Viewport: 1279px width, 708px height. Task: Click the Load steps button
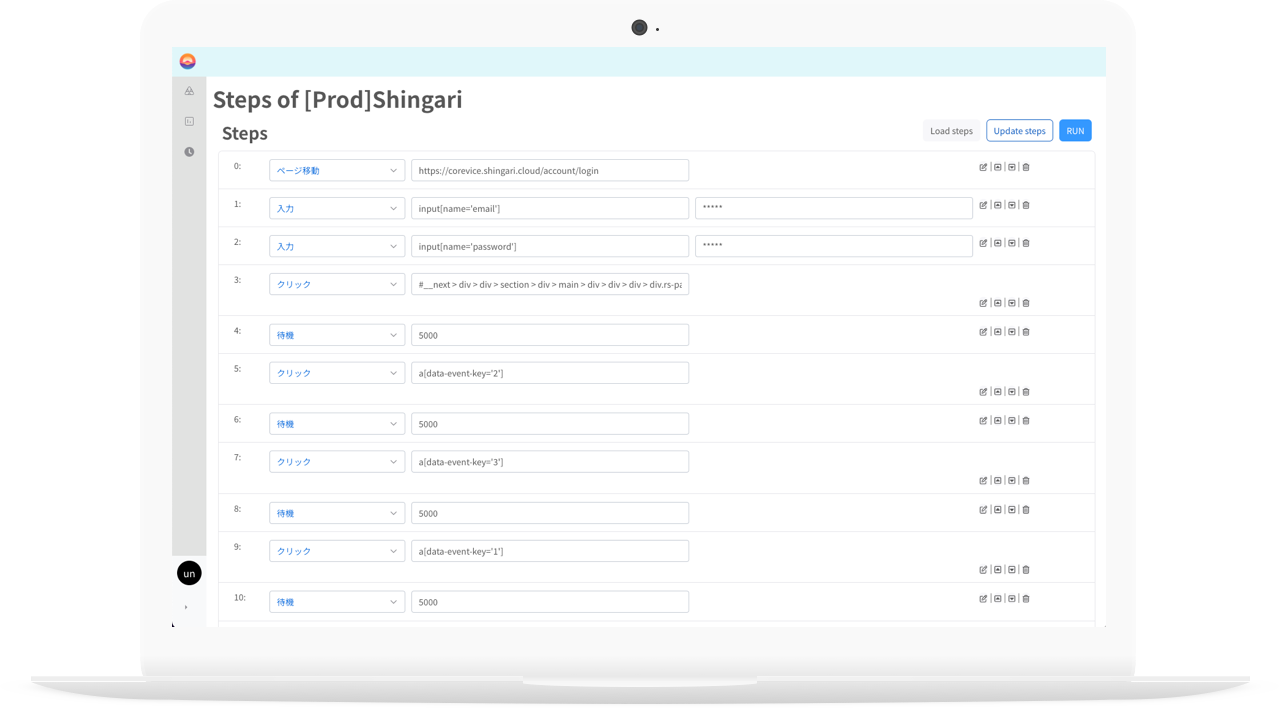click(951, 131)
